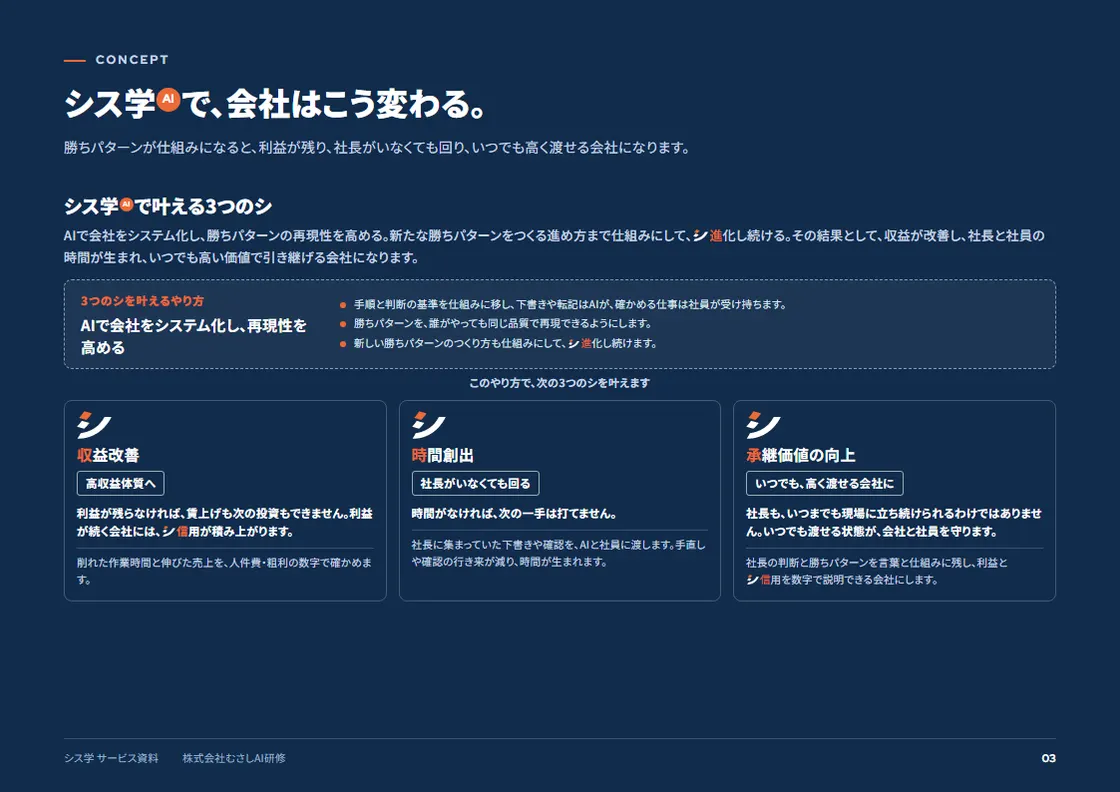Click the text '利益が残らなければ、賃上げも次の投資も'

(x=225, y=522)
